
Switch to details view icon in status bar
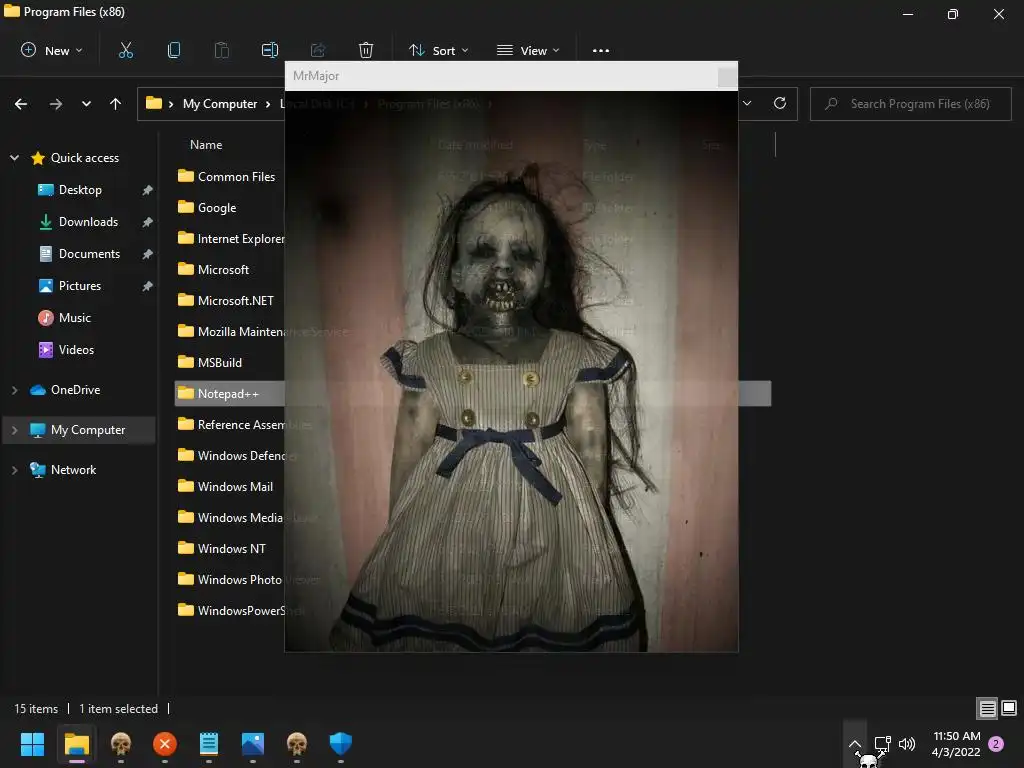pos(987,708)
